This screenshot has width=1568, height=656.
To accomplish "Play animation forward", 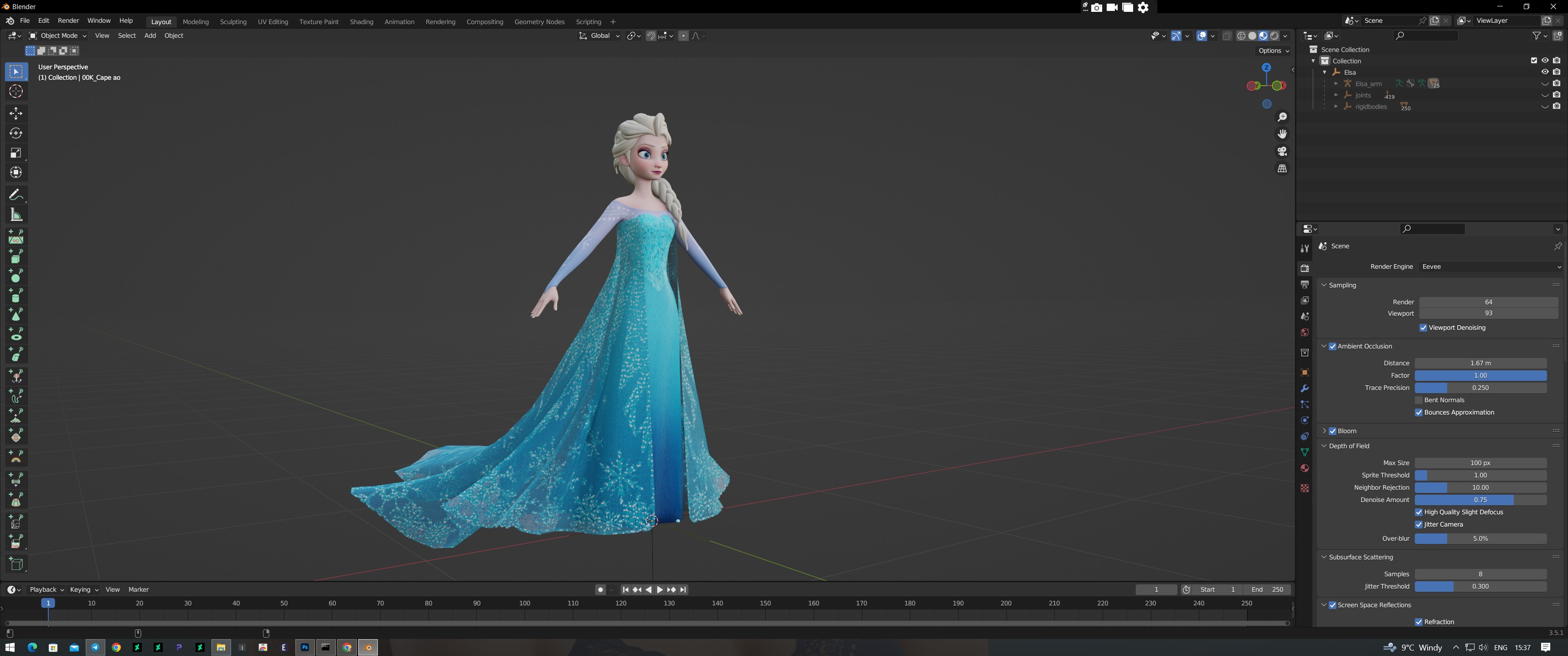I will pos(660,589).
